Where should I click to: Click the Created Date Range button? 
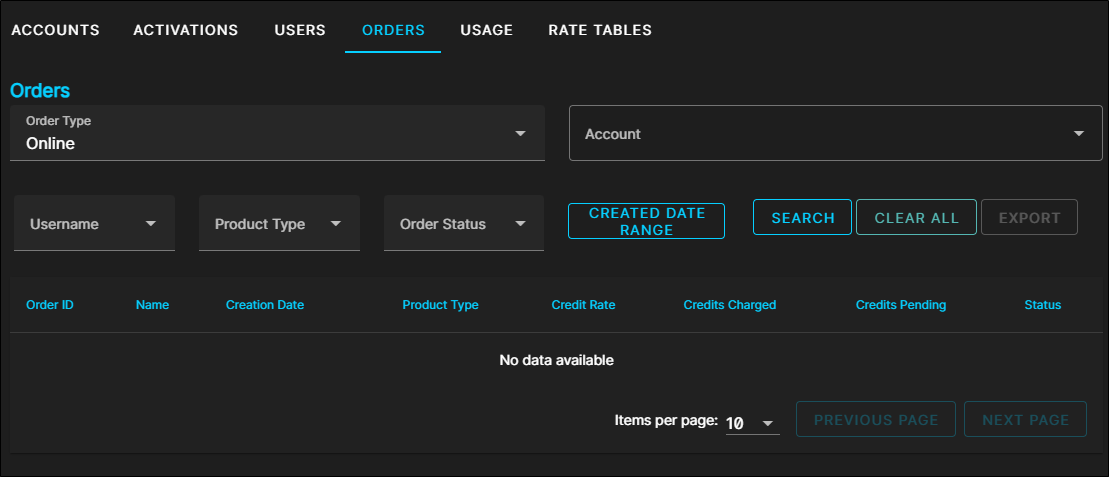coord(646,221)
